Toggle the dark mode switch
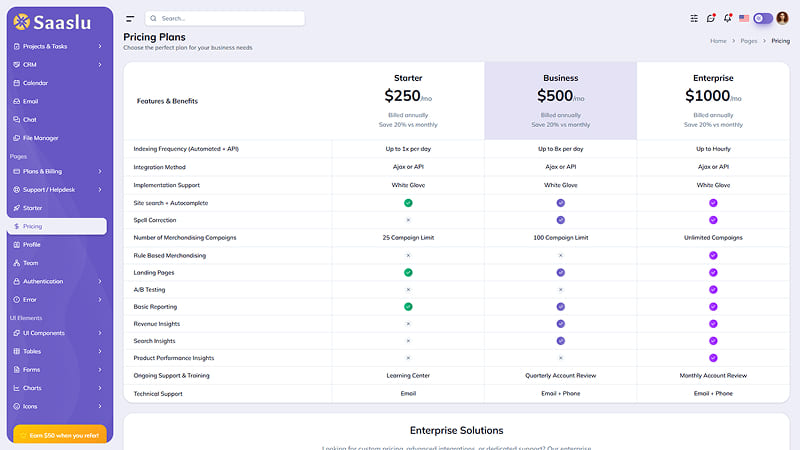800x450 pixels. pyautogui.click(x=763, y=18)
